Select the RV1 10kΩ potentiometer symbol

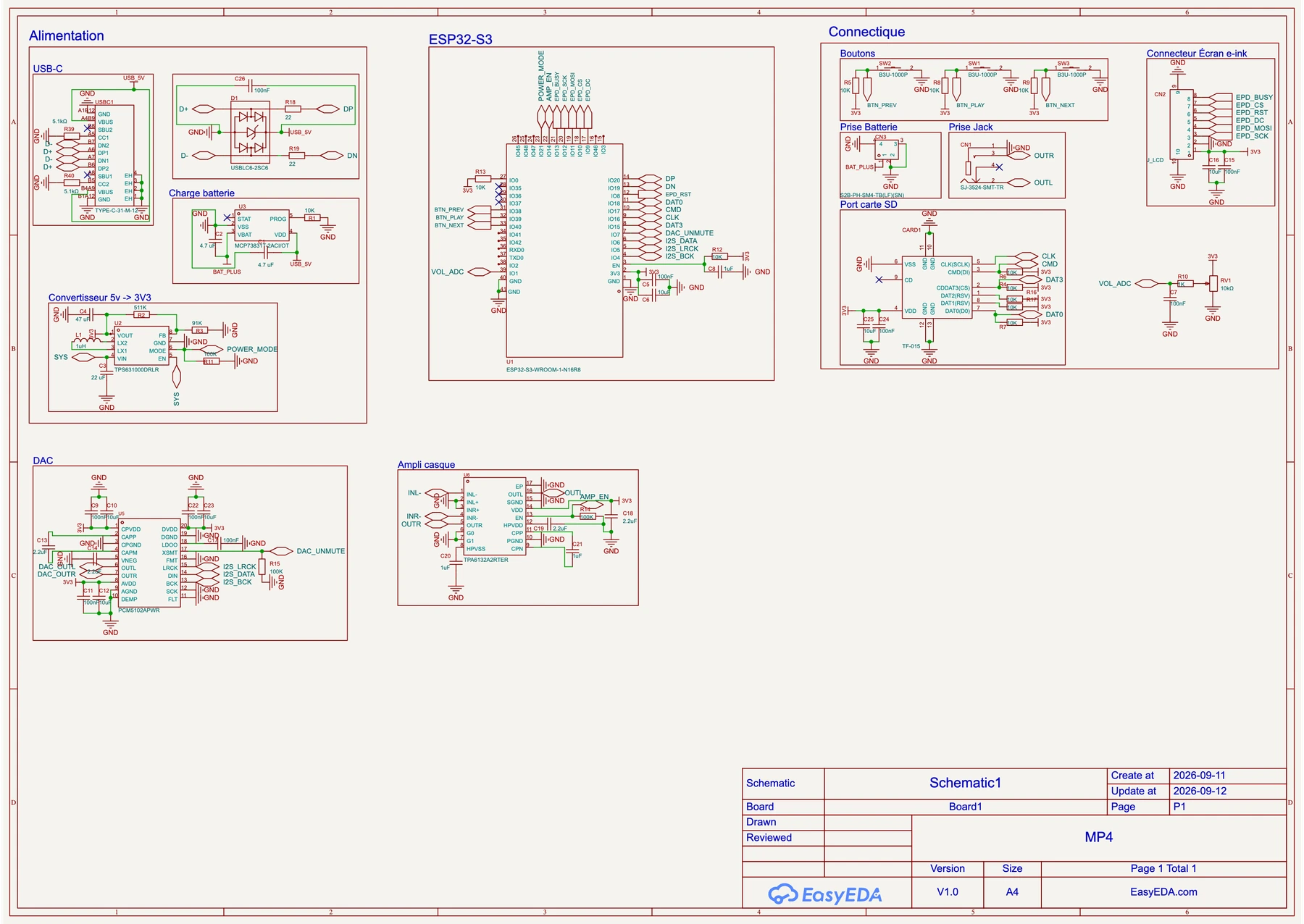(x=1213, y=284)
